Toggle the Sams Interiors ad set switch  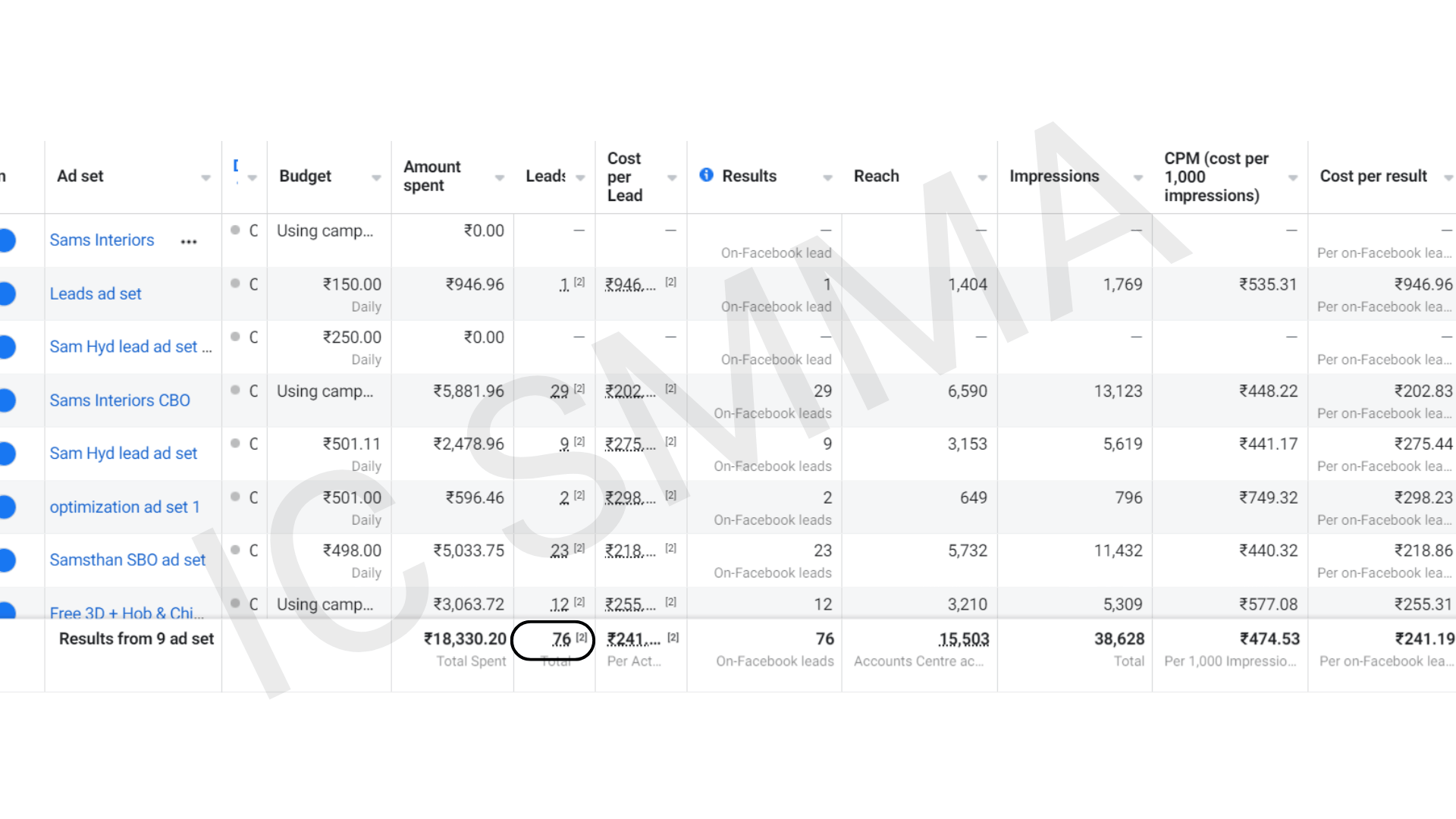pos(7,240)
